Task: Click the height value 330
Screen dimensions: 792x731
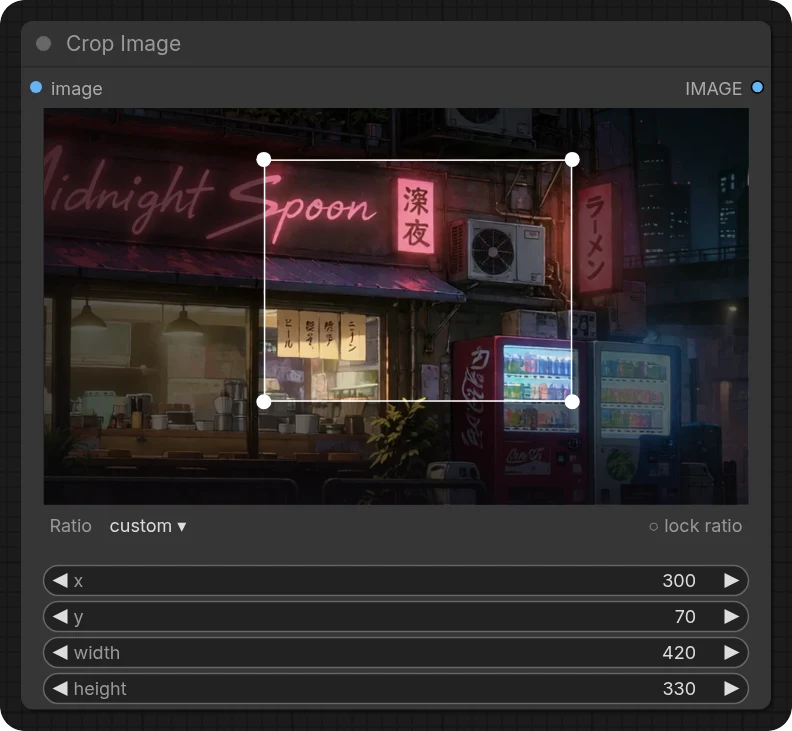Action: pyautogui.click(x=679, y=689)
